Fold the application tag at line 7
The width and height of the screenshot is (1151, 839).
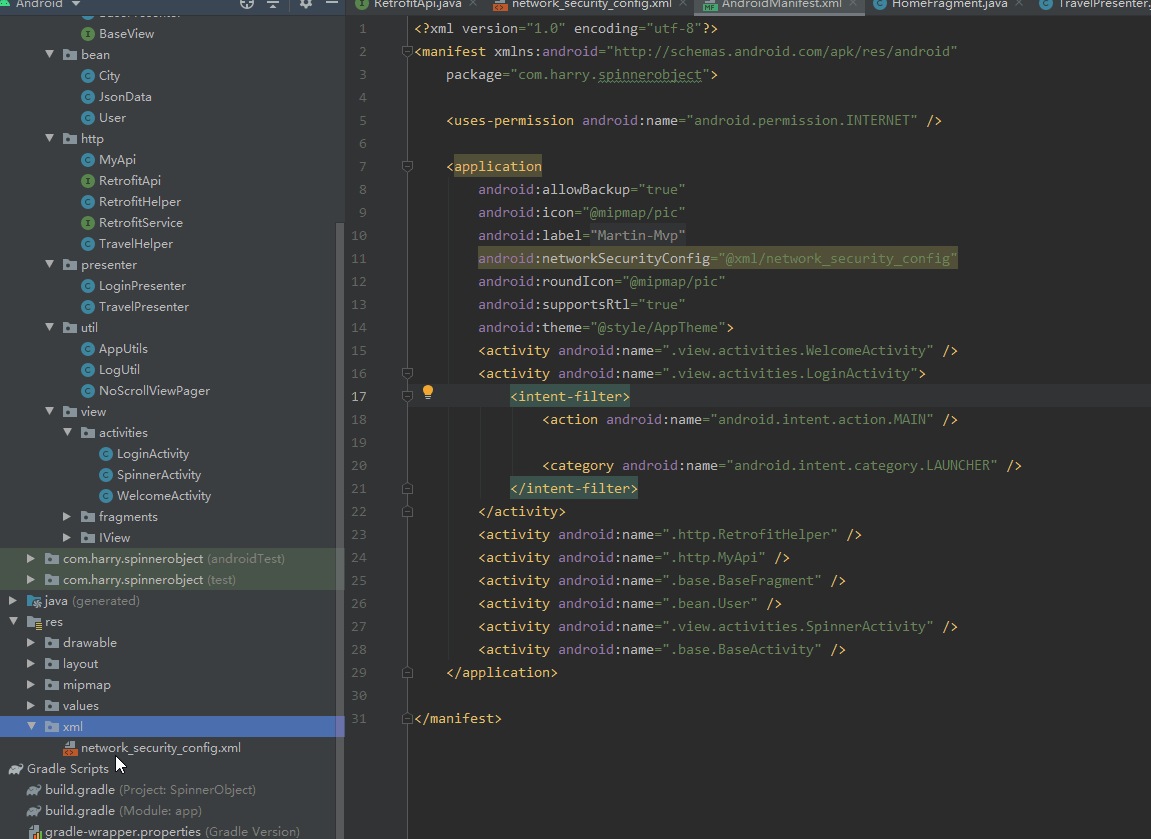[407, 167]
